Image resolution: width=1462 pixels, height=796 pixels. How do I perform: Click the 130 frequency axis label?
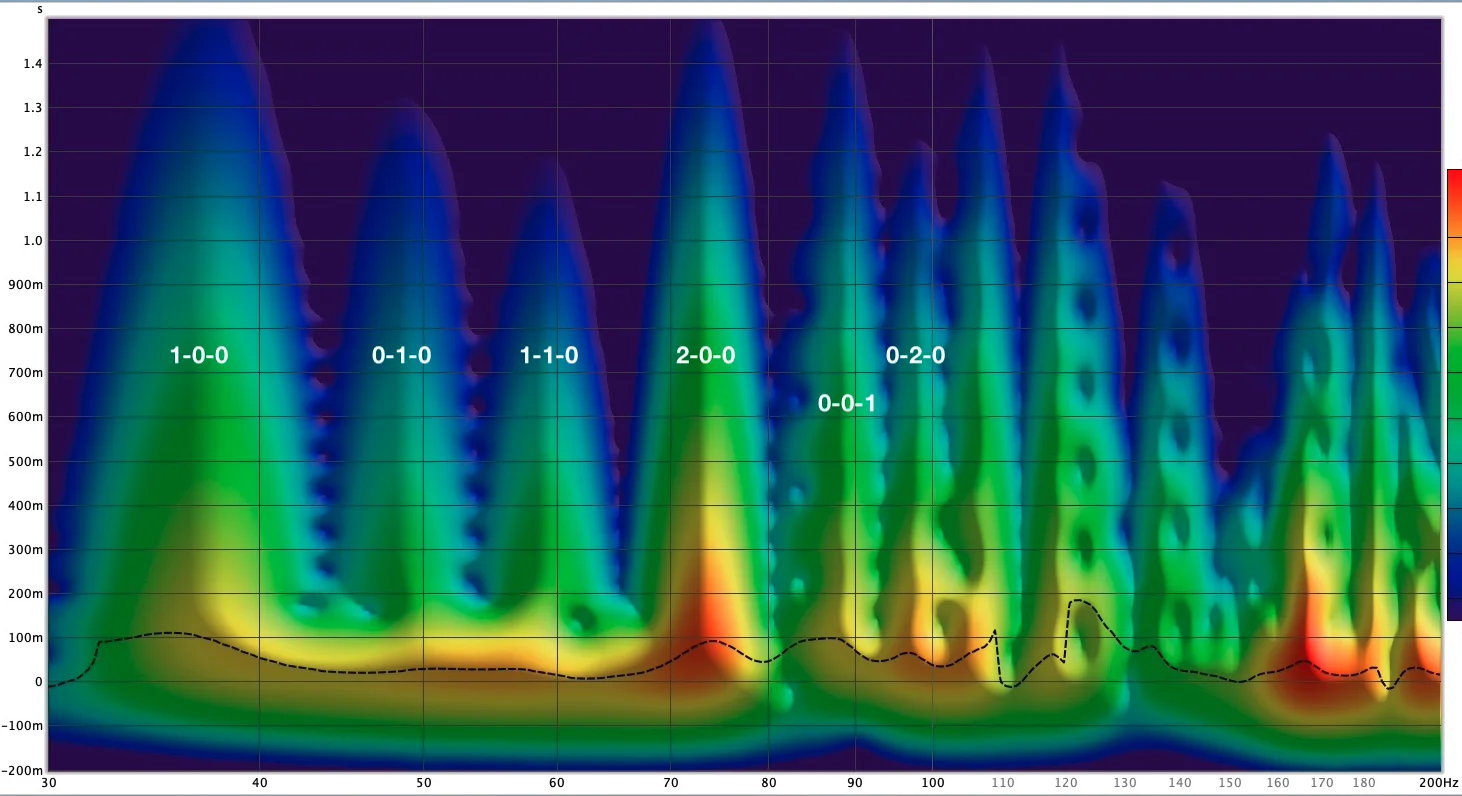(1125, 782)
